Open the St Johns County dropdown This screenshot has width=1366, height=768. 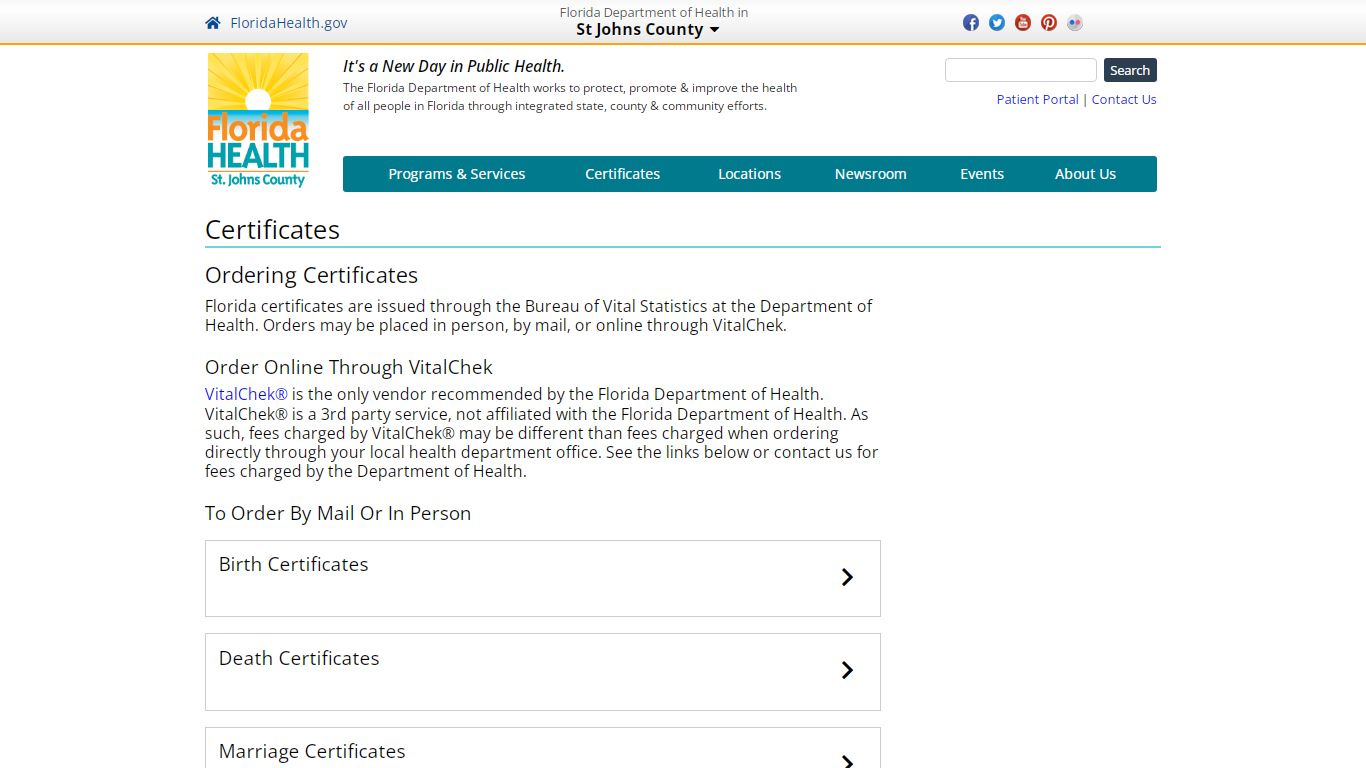pos(647,29)
